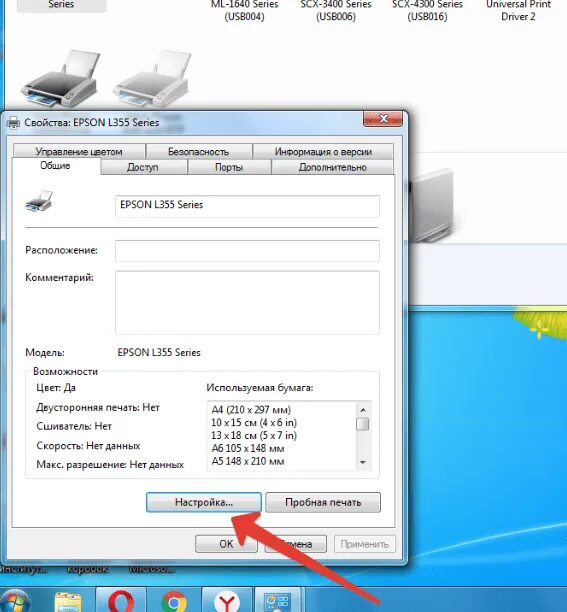This screenshot has width=567, height=612.
Task: Select paper size A6 105 x 148 мм
Action: coord(248,448)
